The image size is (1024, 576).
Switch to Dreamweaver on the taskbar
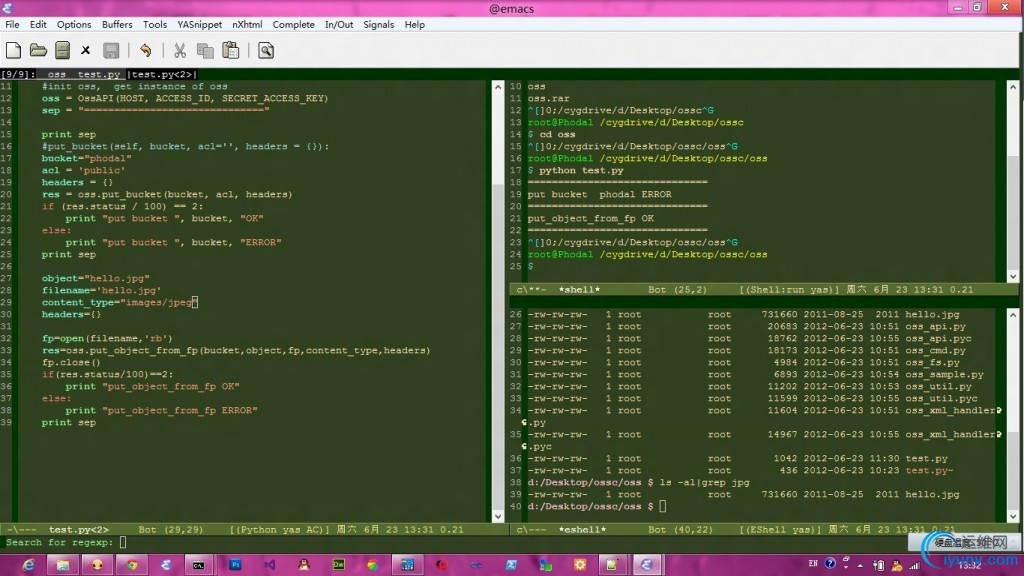coord(338,565)
